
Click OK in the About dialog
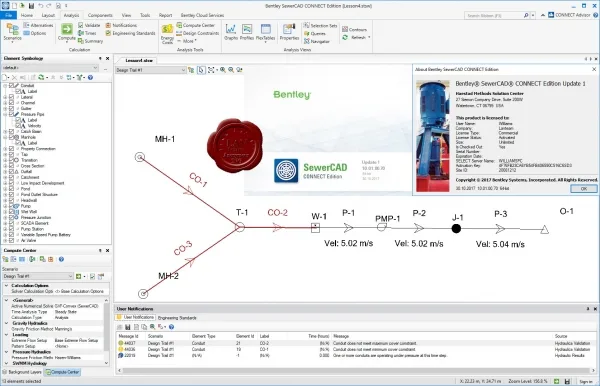coord(584,189)
